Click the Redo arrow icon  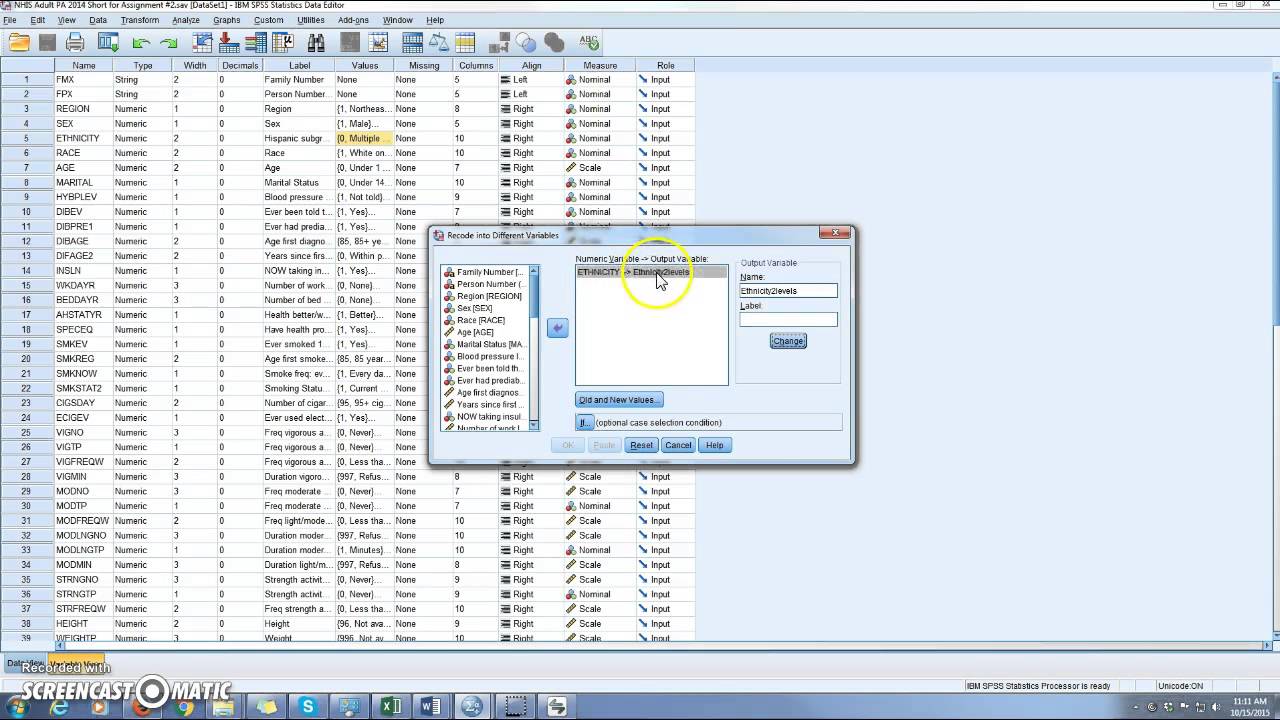point(169,43)
